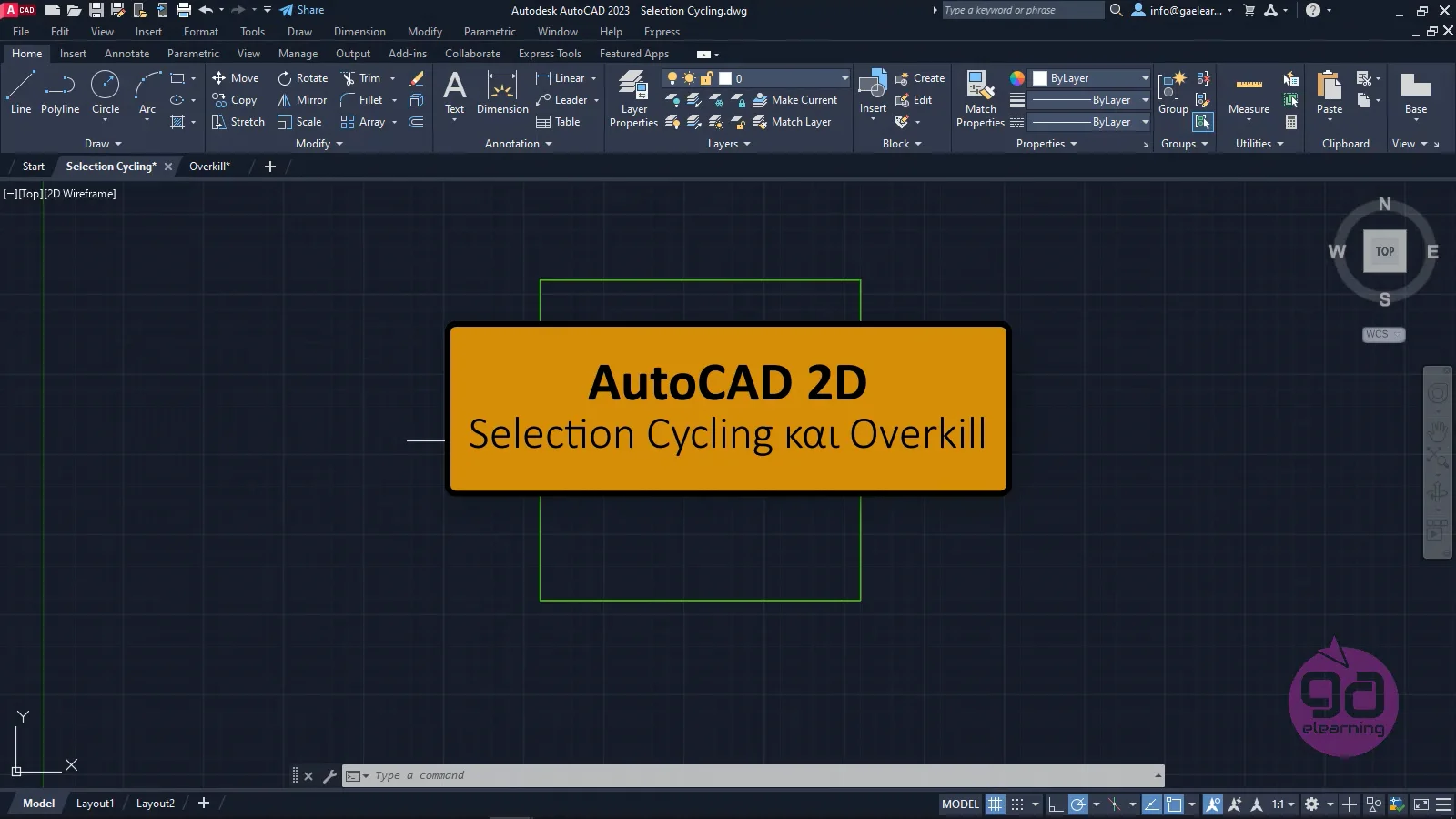Open Layer Properties manager

[x=633, y=98]
